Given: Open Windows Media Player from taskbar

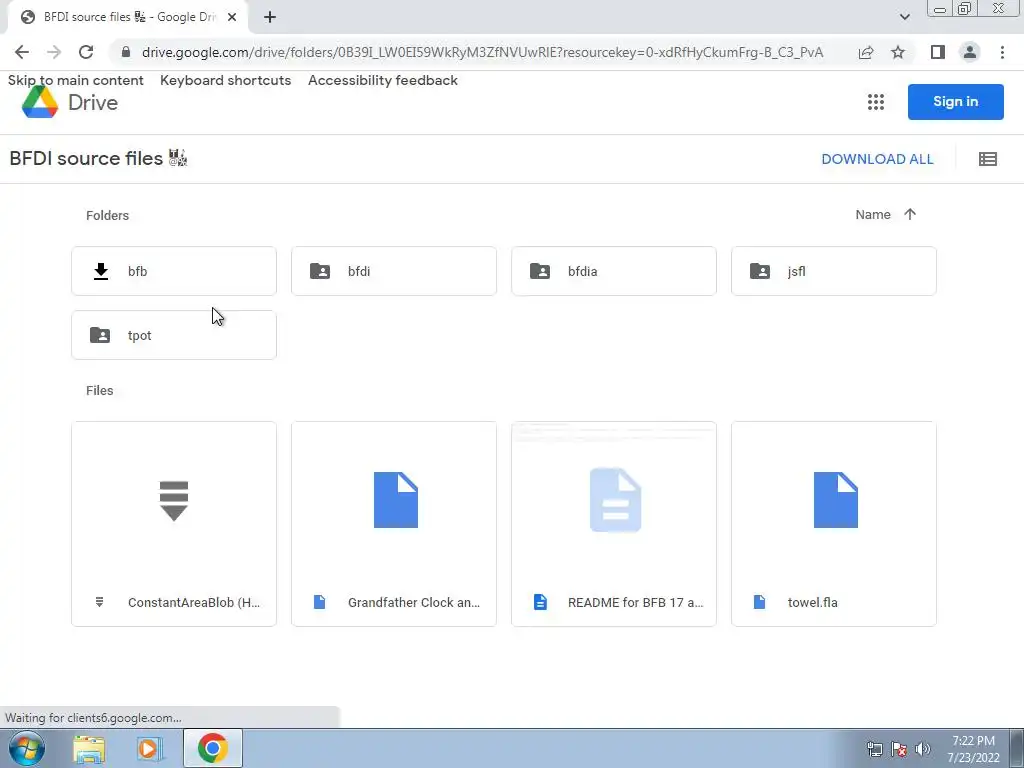Looking at the screenshot, I should (150, 749).
